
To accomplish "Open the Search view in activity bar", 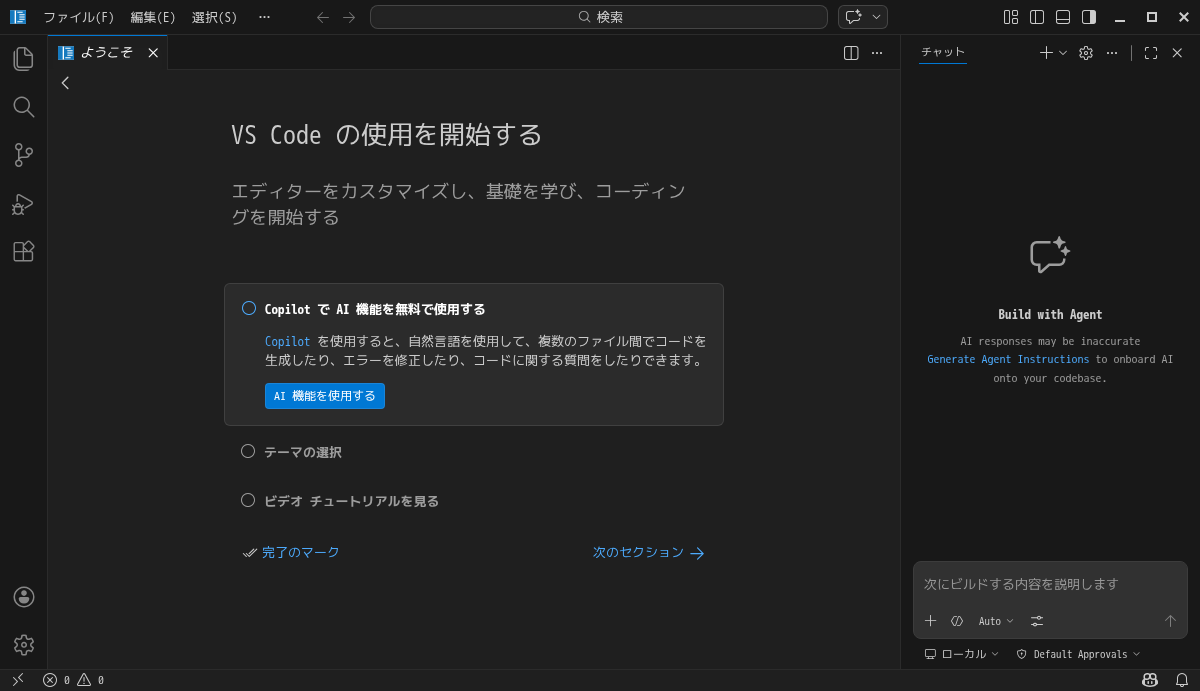I will (x=23, y=107).
